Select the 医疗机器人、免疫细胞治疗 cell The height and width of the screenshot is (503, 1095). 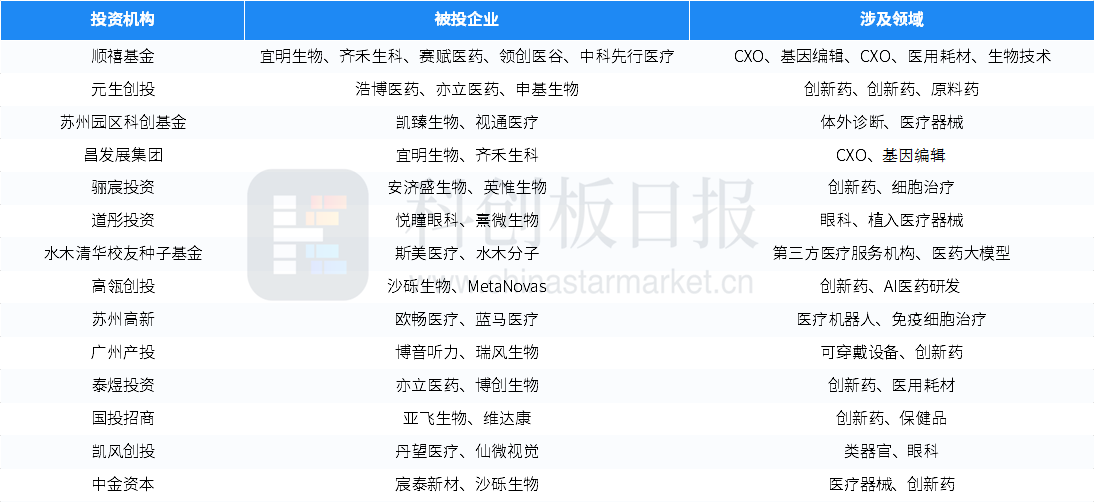[x=892, y=319]
